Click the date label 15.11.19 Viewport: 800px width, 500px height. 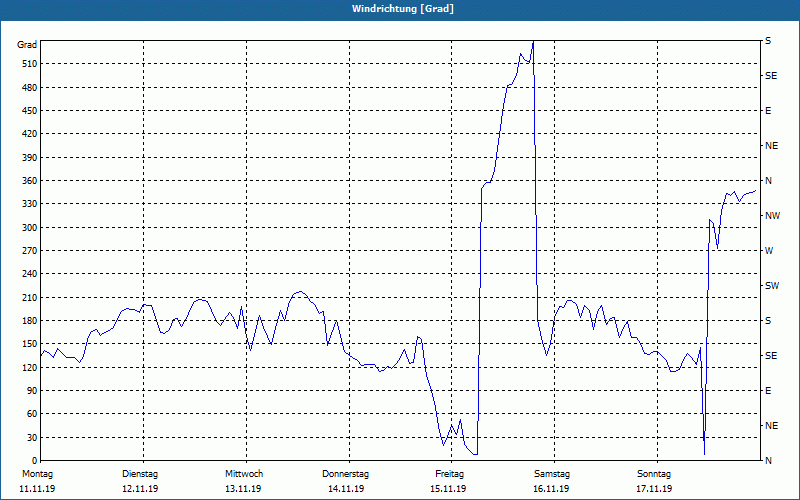pos(448,489)
